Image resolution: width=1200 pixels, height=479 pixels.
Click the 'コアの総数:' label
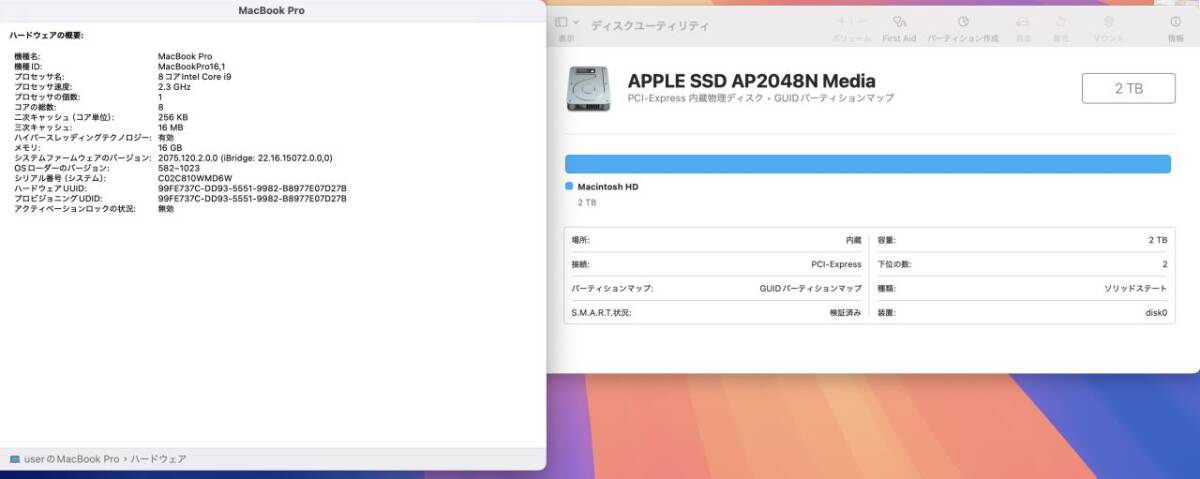(35, 107)
